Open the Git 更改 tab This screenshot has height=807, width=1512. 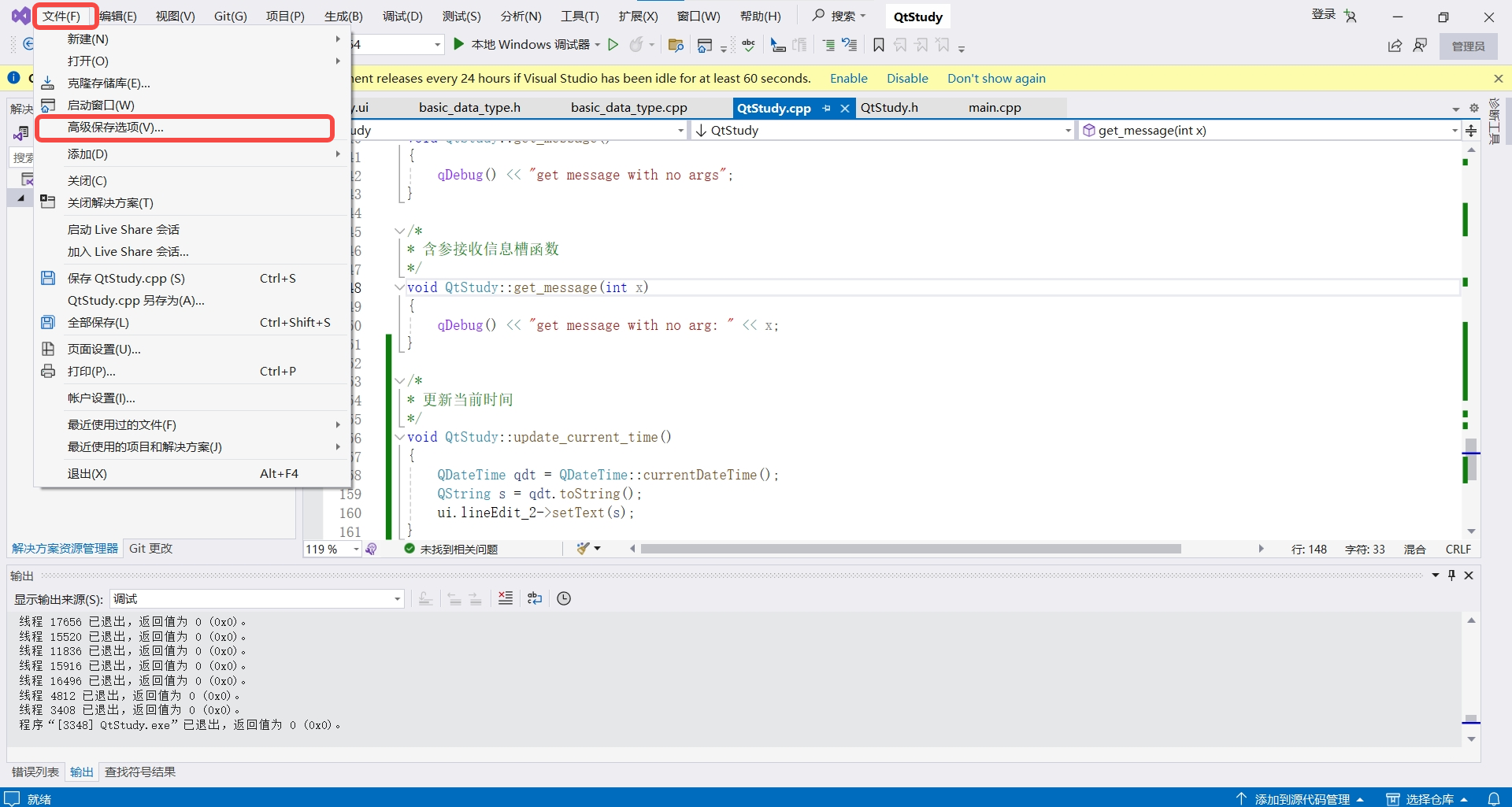pos(150,549)
